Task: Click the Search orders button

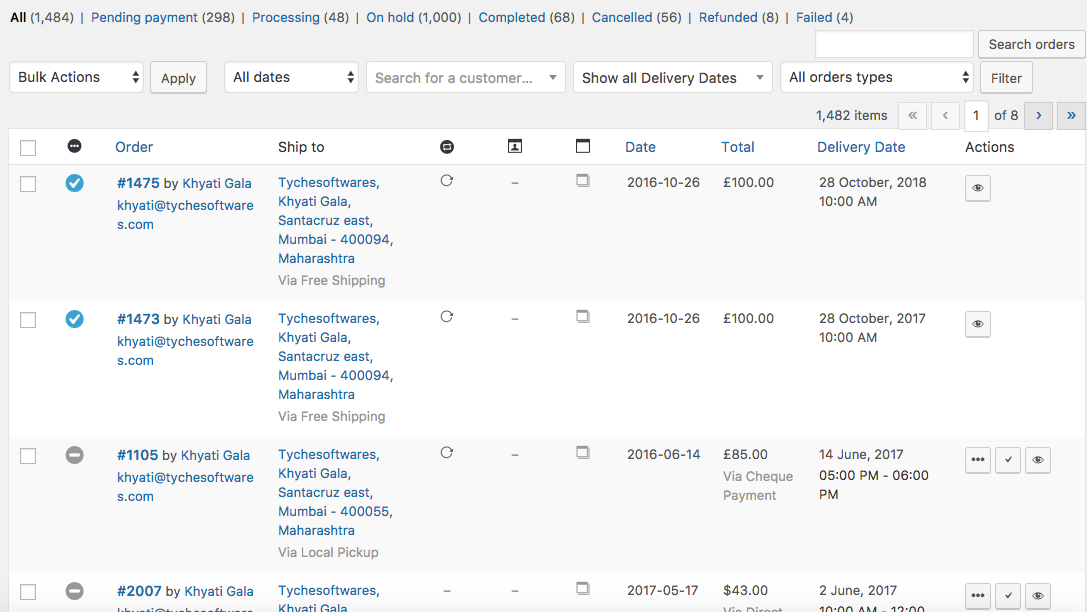Action: tap(1032, 44)
